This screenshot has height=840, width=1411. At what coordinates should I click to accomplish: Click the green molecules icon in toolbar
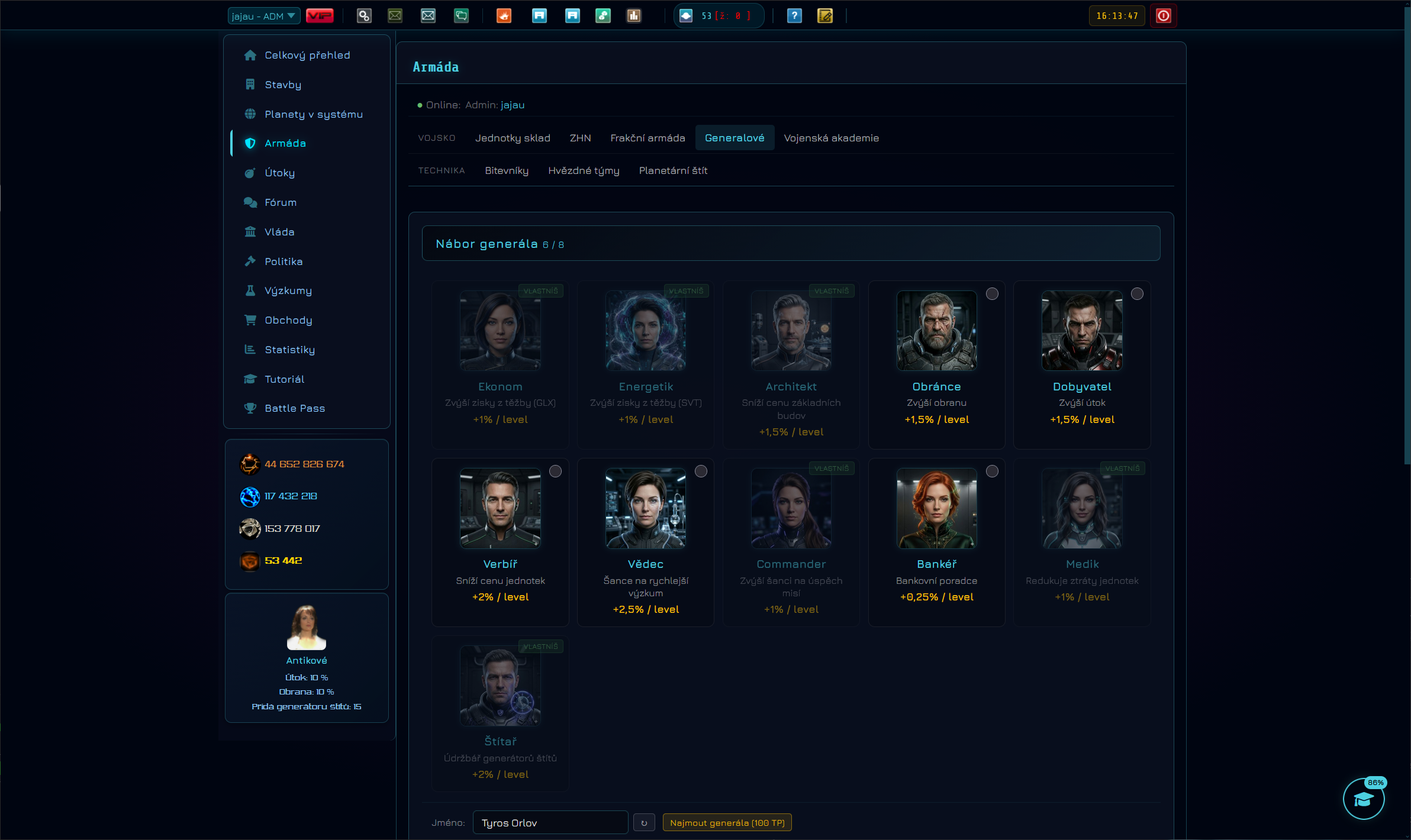pos(603,16)
